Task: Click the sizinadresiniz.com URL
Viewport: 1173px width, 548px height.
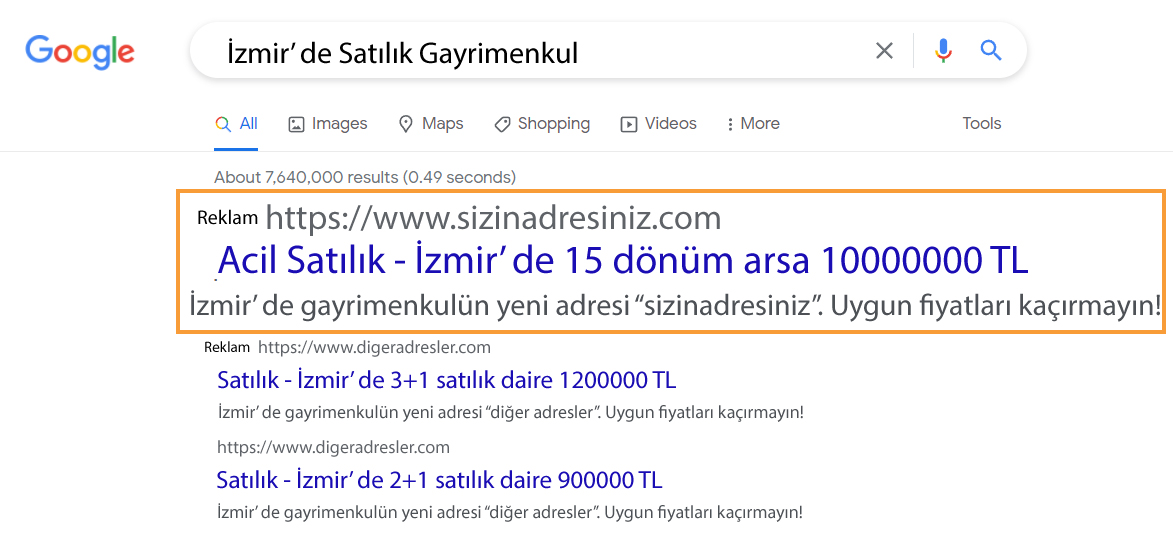Action: pos(492,217)
